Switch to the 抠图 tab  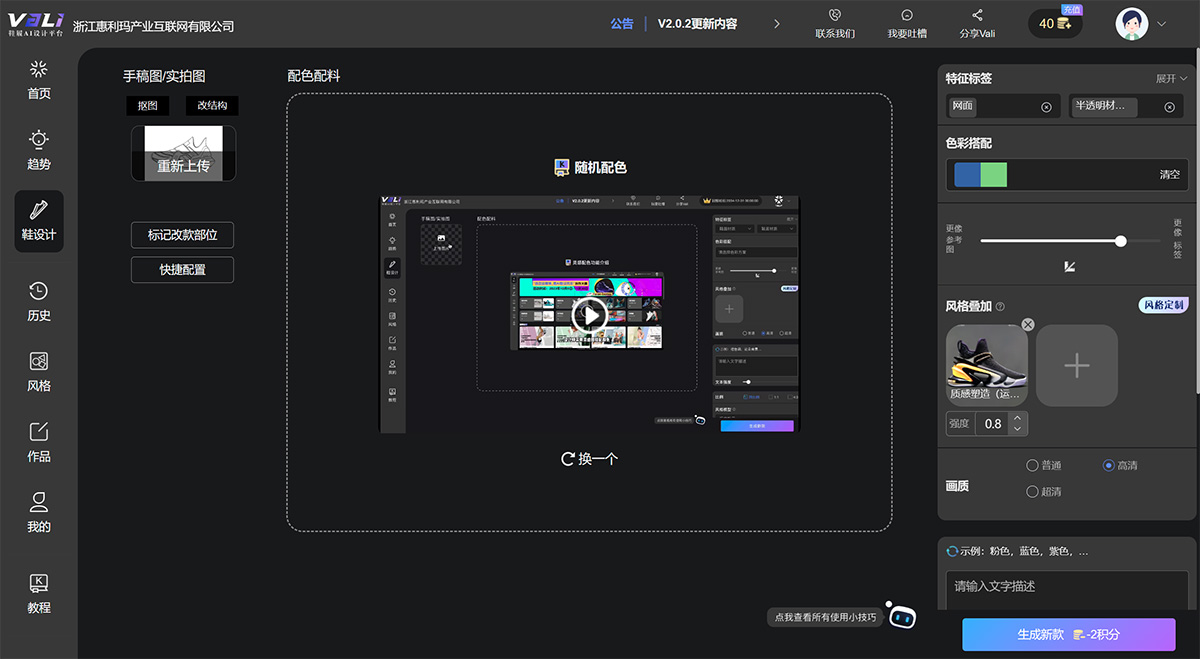click(148, 106)
